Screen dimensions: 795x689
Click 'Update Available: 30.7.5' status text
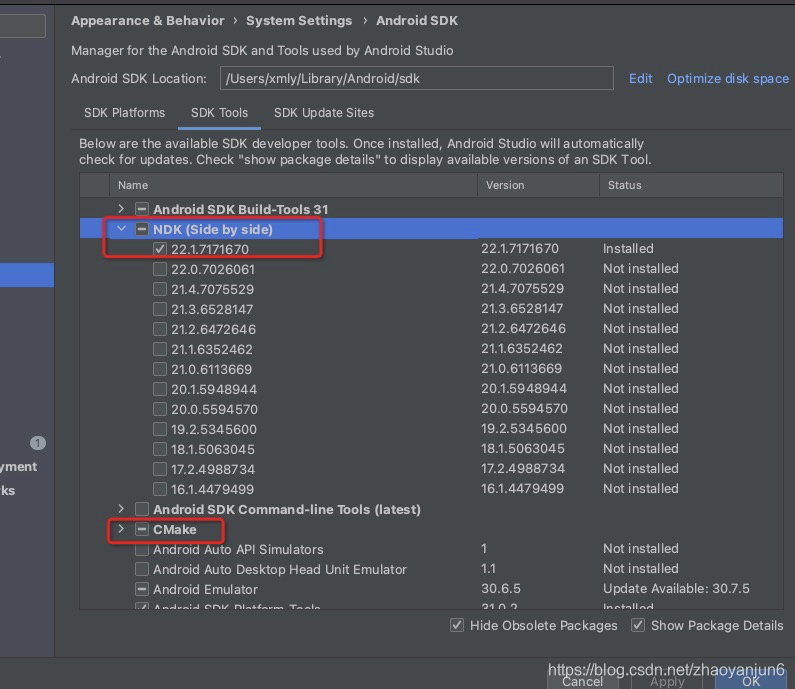tap(676, 589)
